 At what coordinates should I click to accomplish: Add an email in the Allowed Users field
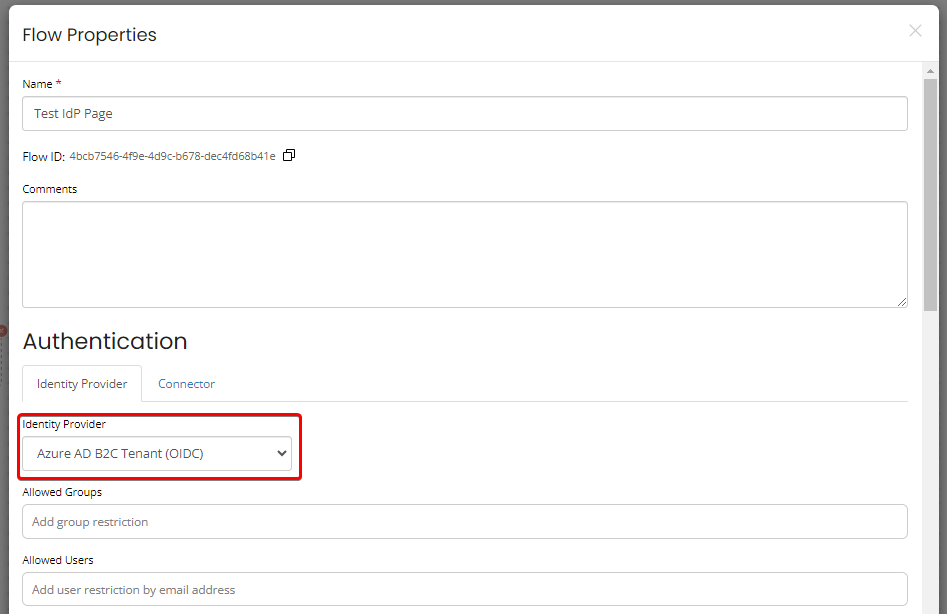tap(465, 589)
